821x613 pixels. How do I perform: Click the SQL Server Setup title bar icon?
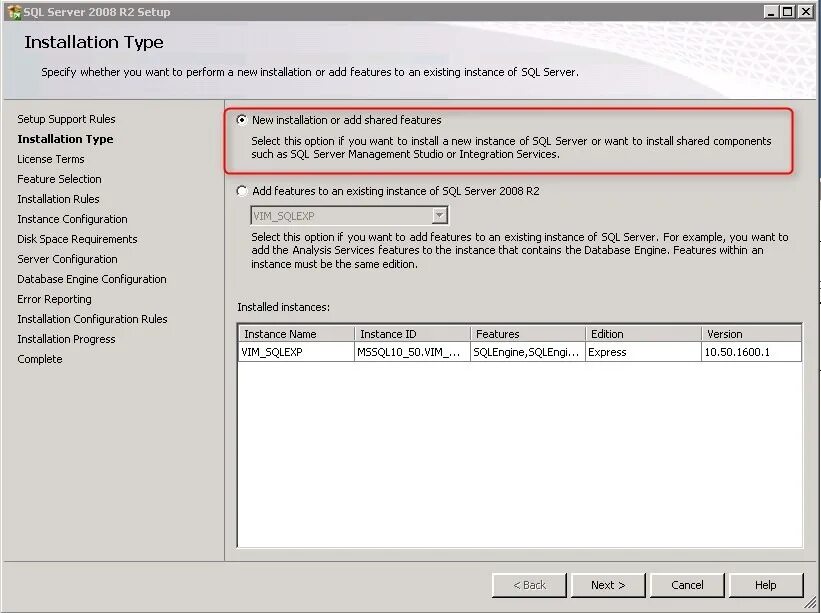[14, 12]
